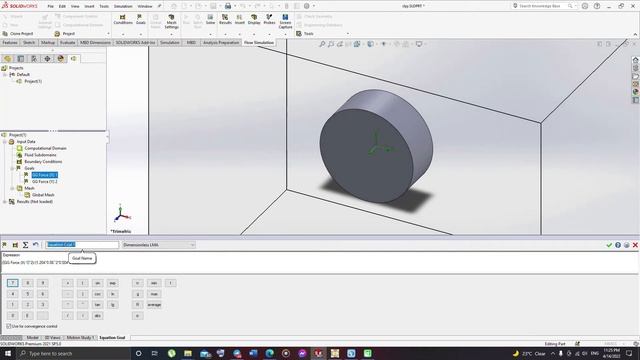Open the Flow Simulation analysis panel tab
The width and height of the screenshot is (640, 360).
click(x=73, y=59)
